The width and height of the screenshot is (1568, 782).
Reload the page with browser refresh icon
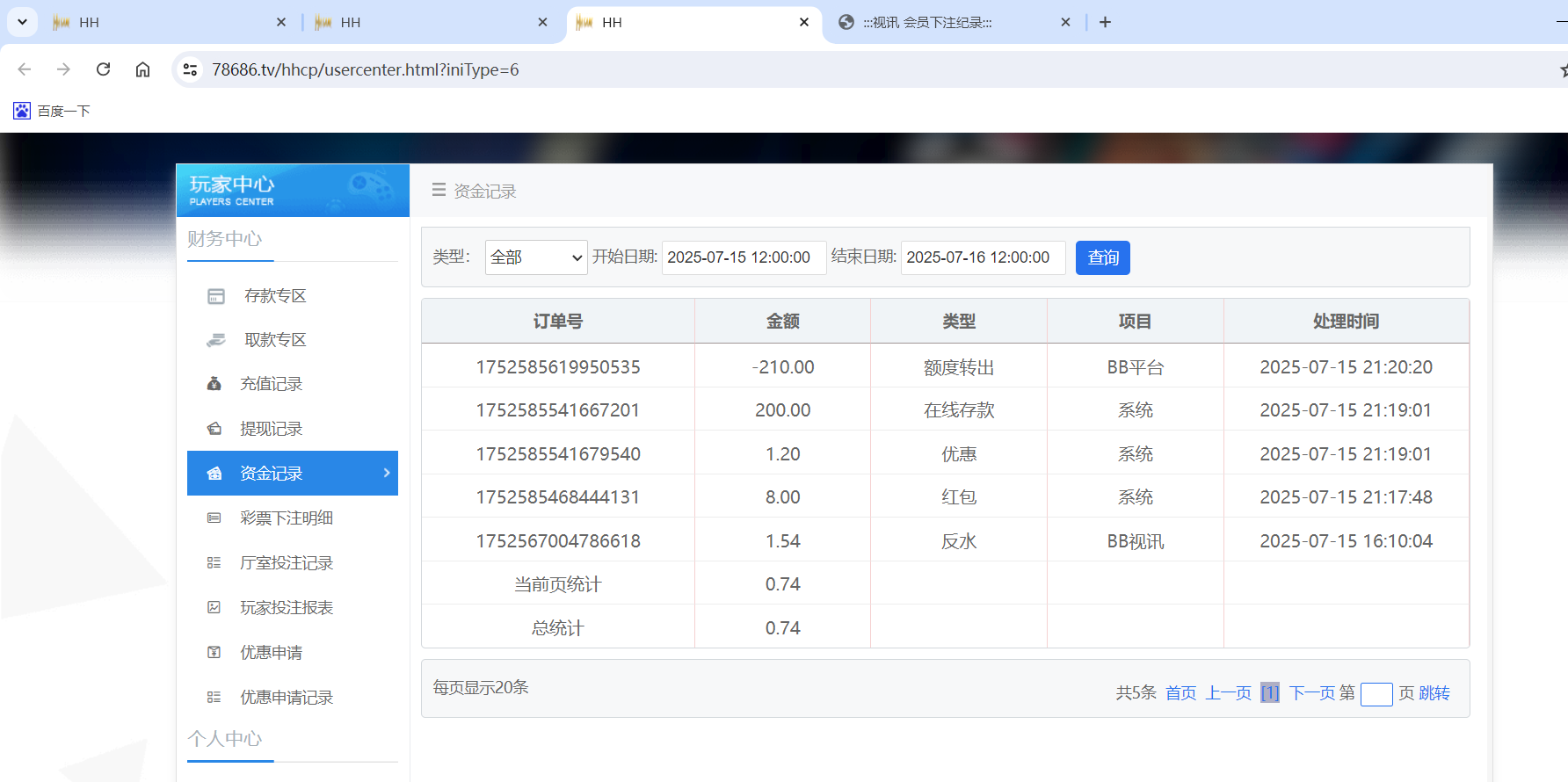pos(103,69)
